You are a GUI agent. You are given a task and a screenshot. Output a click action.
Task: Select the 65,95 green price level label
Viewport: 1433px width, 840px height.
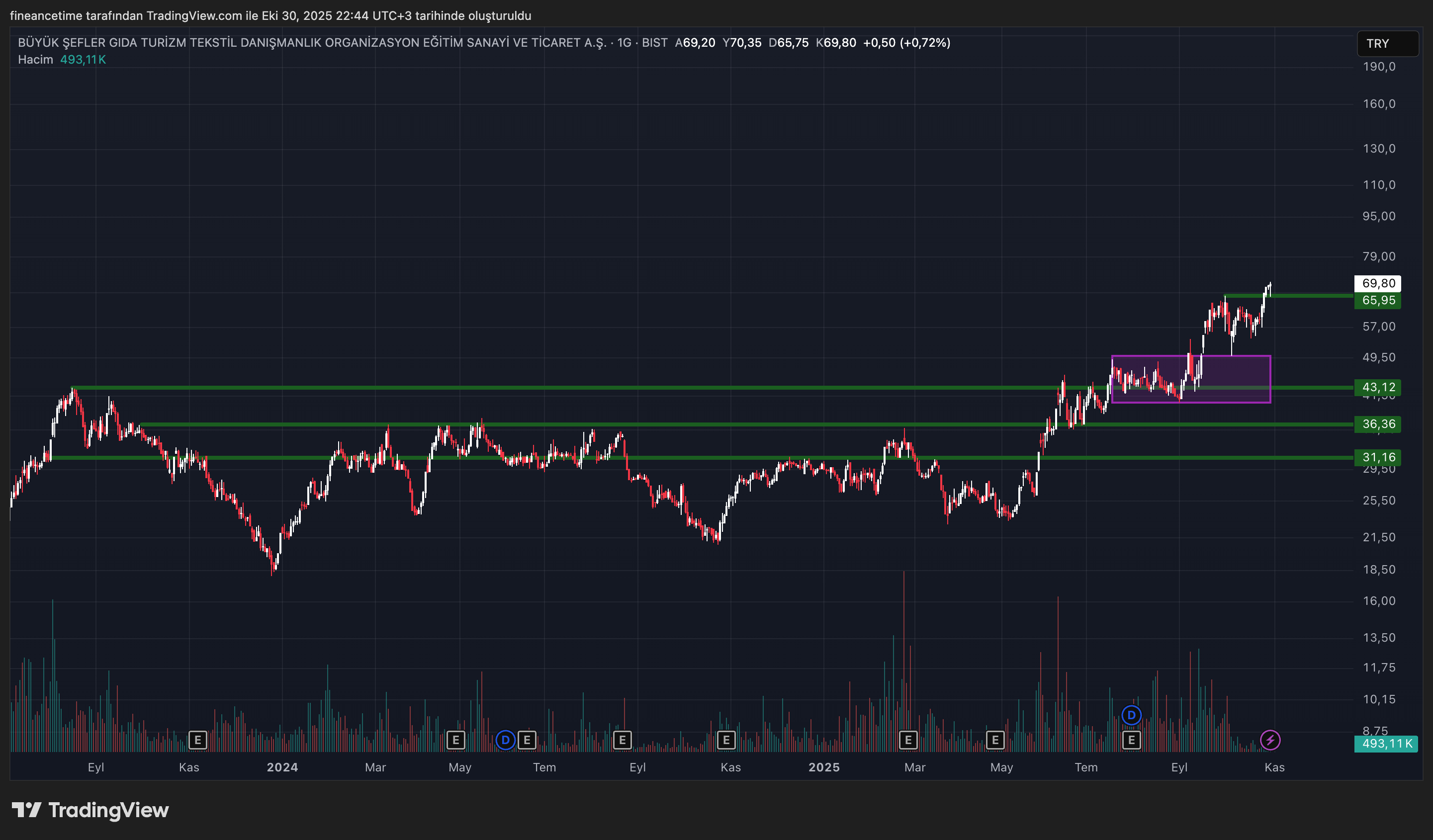click(x=1378, y=300)
